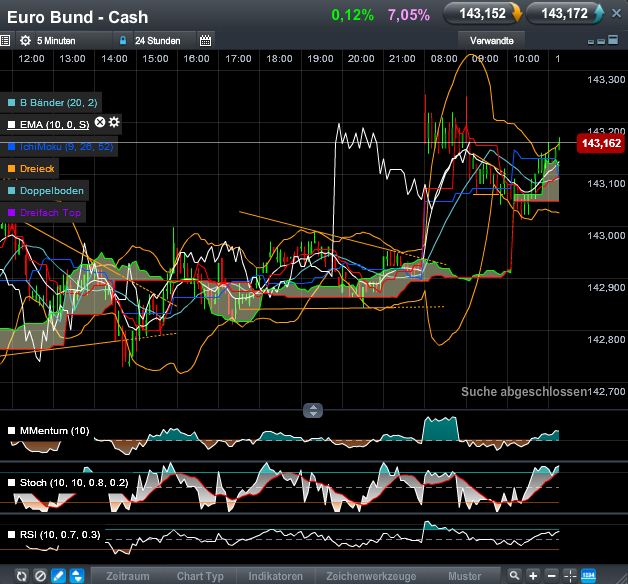Click the 7,05% purple percentage value
The height and width of the screenshot is (584, 628).
pos(409,15)
